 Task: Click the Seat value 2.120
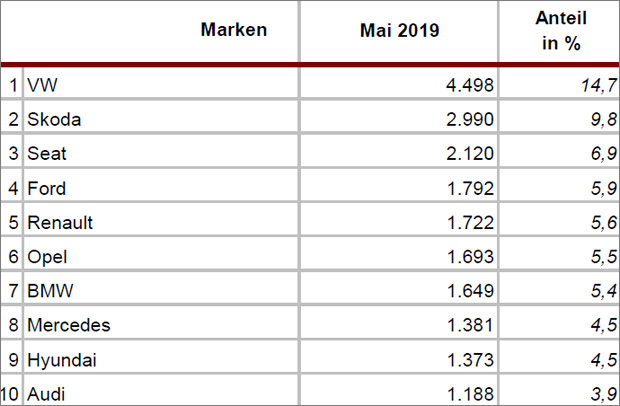point(469,154)
